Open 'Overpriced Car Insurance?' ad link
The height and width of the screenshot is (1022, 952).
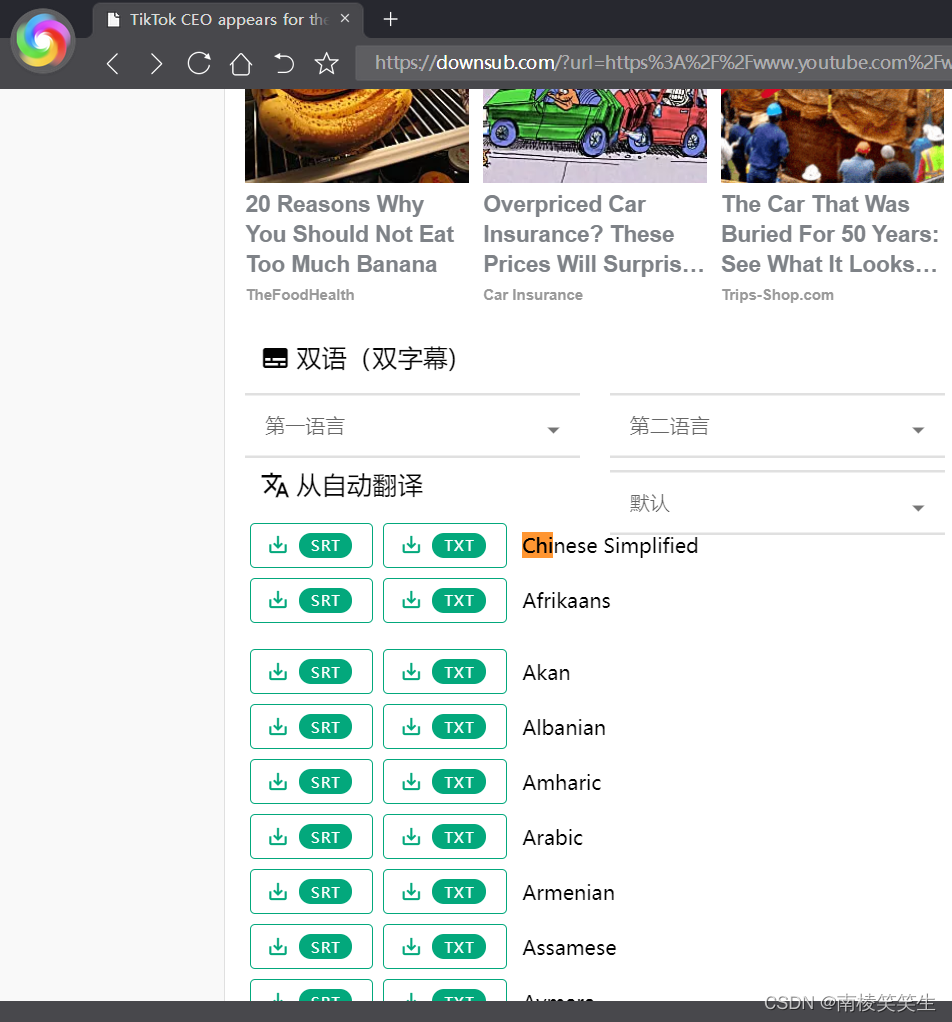(x=594, y=234)
